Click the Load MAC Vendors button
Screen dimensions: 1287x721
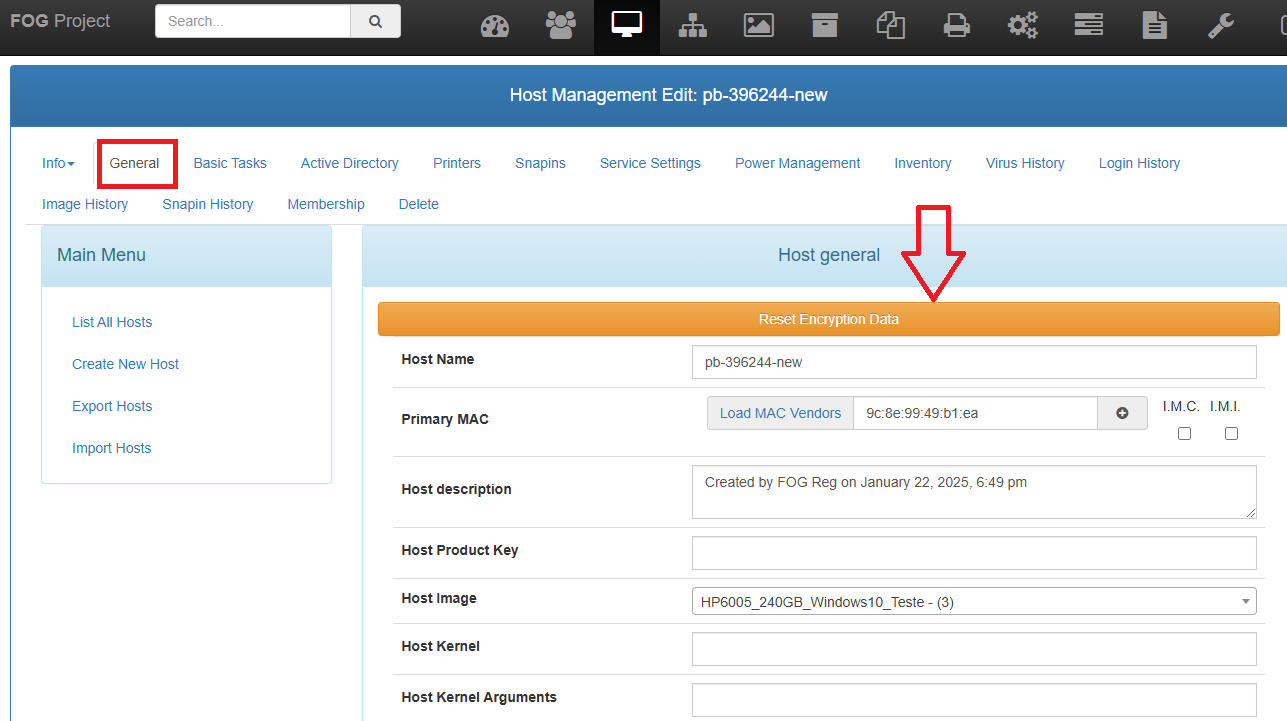coord(780,413)
